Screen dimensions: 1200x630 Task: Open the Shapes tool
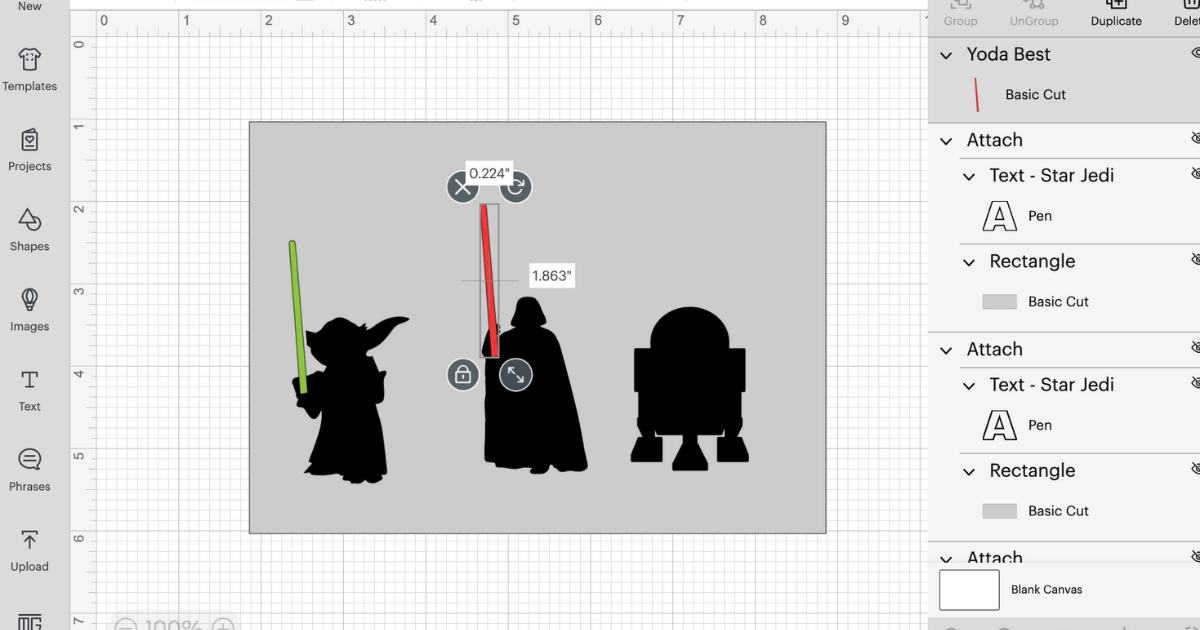point(30,230)
